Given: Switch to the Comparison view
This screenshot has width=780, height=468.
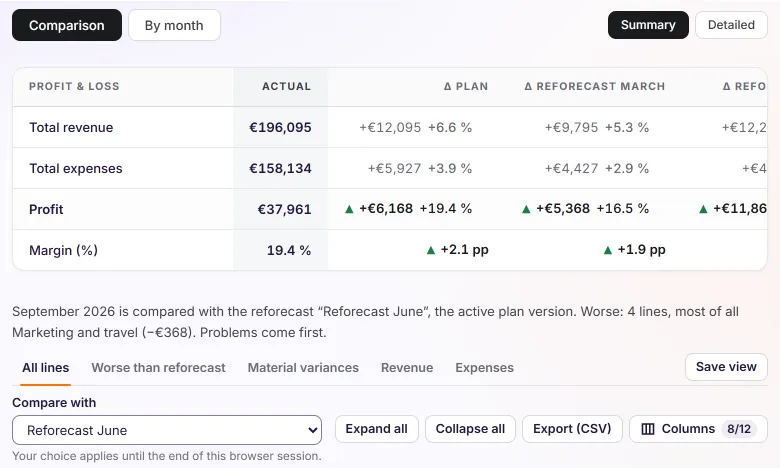Looking at the screenshot, I should (x=67, y=25).
